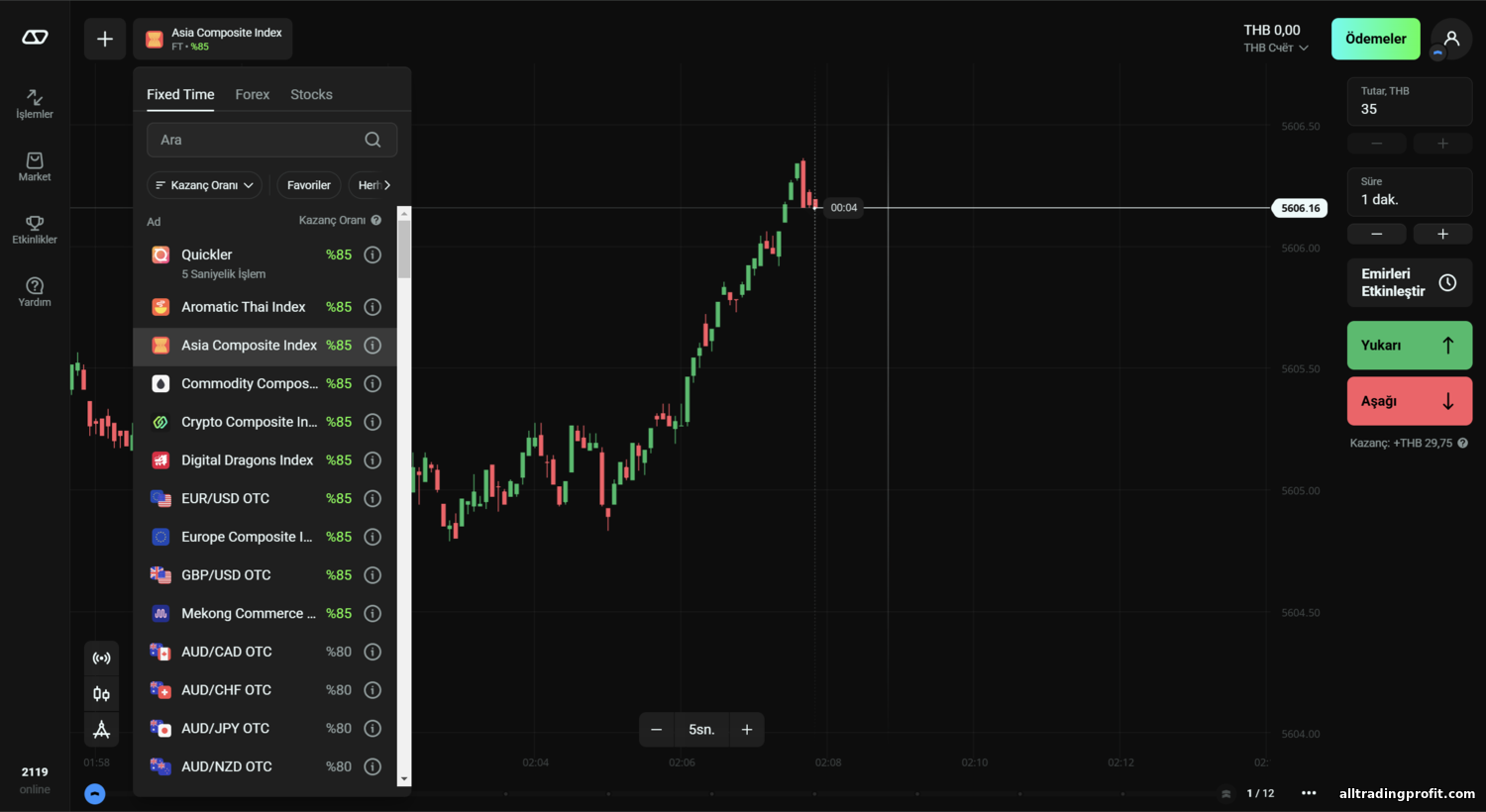Show info for Crypto Composite Index

372,422
